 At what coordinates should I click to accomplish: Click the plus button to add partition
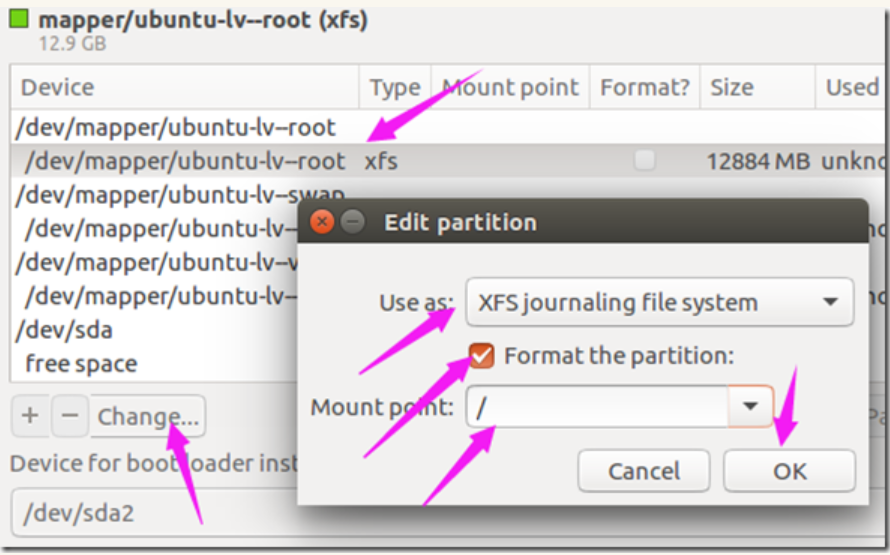[x=31, y=416]
